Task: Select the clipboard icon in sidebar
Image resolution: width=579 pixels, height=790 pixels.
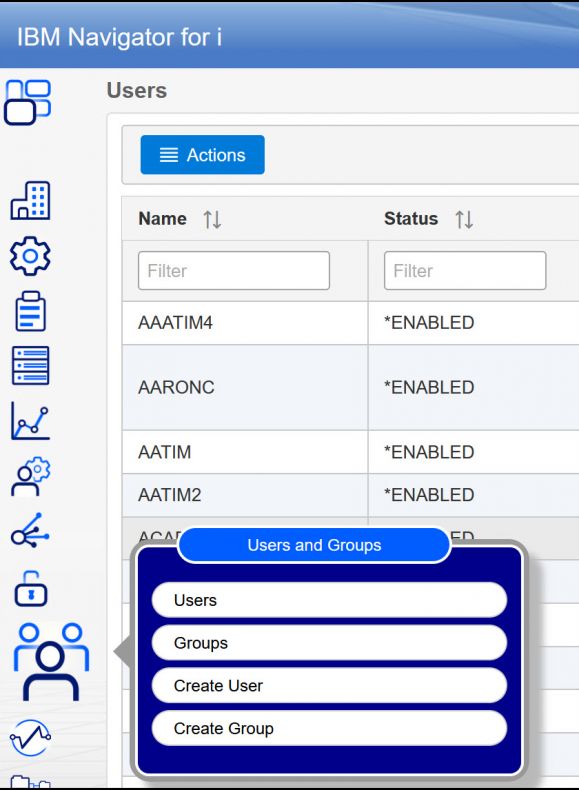Action: [x=30, y=311]
